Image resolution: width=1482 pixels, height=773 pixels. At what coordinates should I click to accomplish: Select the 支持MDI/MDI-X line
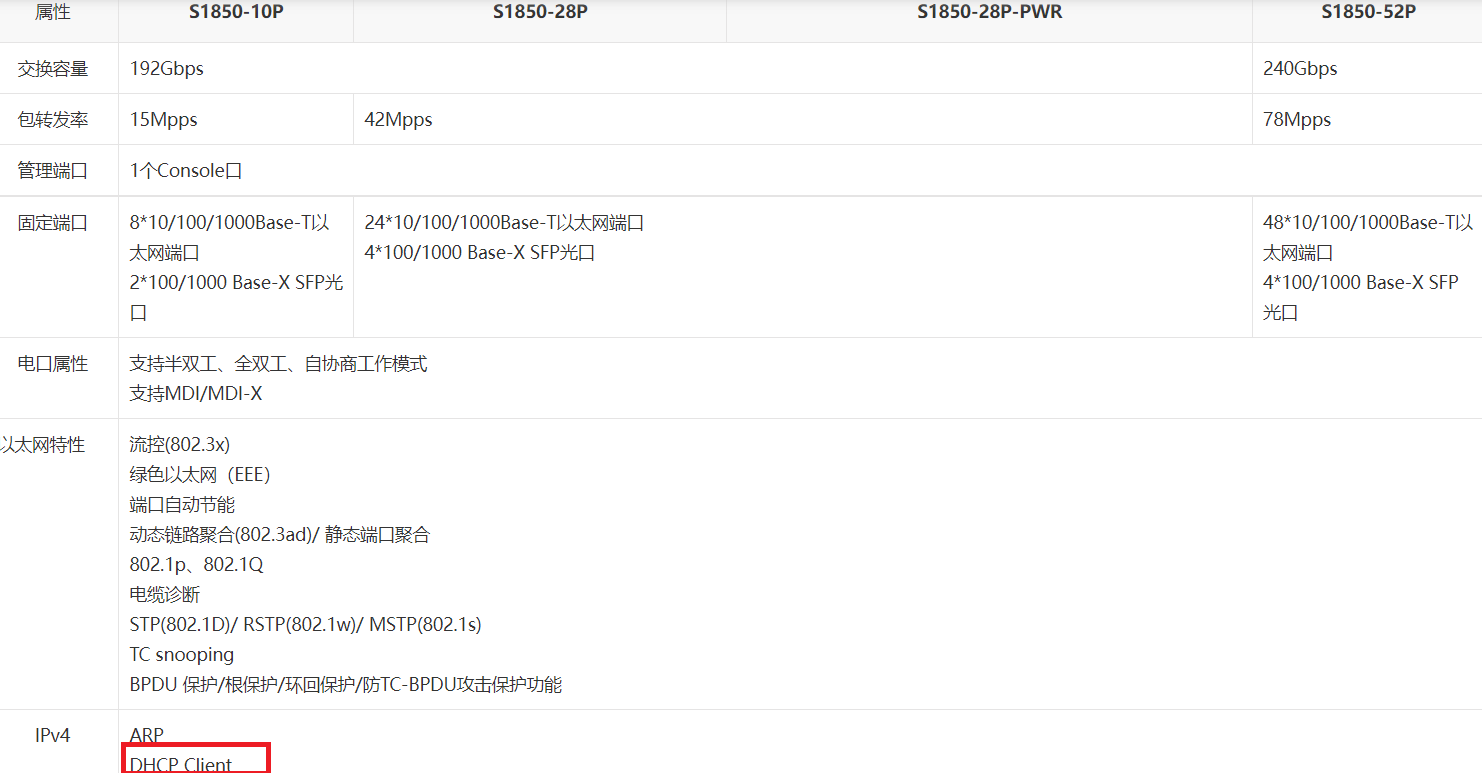click(x=196, y=394)
